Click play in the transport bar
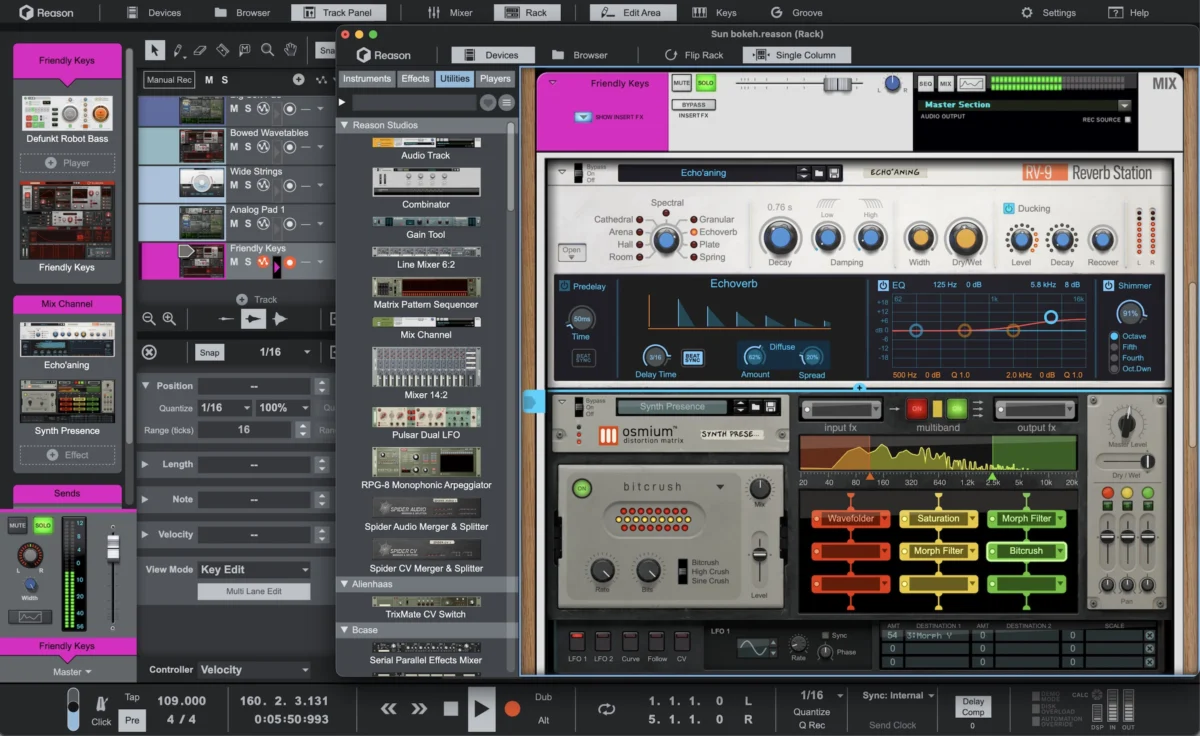The width and height of the screenshot is (1200, 736). [x=481, y=708]
